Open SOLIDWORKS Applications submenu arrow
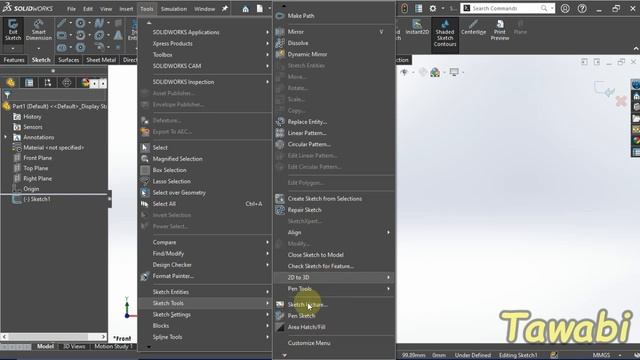 tap(267, 32)
